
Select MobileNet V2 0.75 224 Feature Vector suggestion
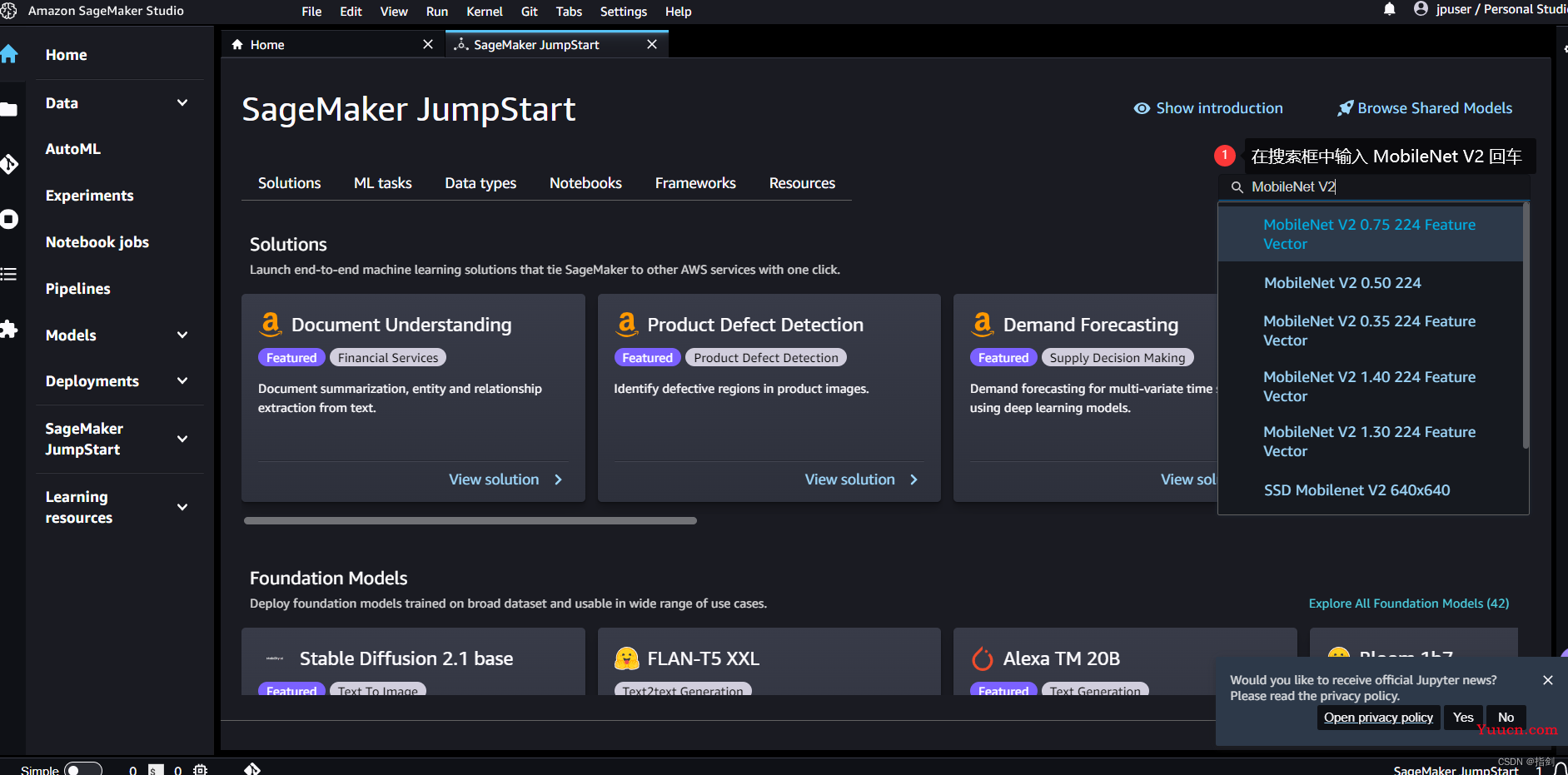coord(1371,234)
